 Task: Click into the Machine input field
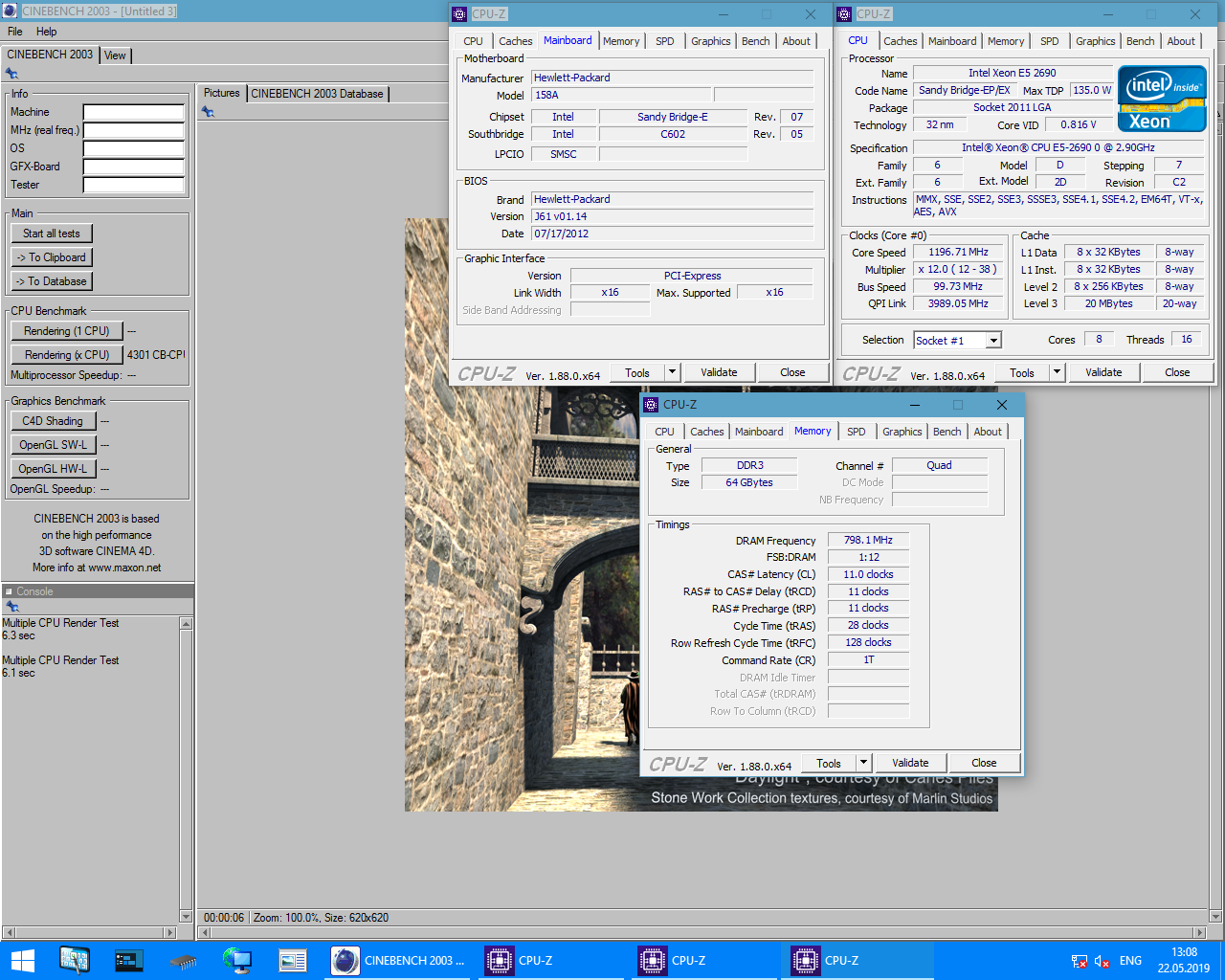[133, 113]
